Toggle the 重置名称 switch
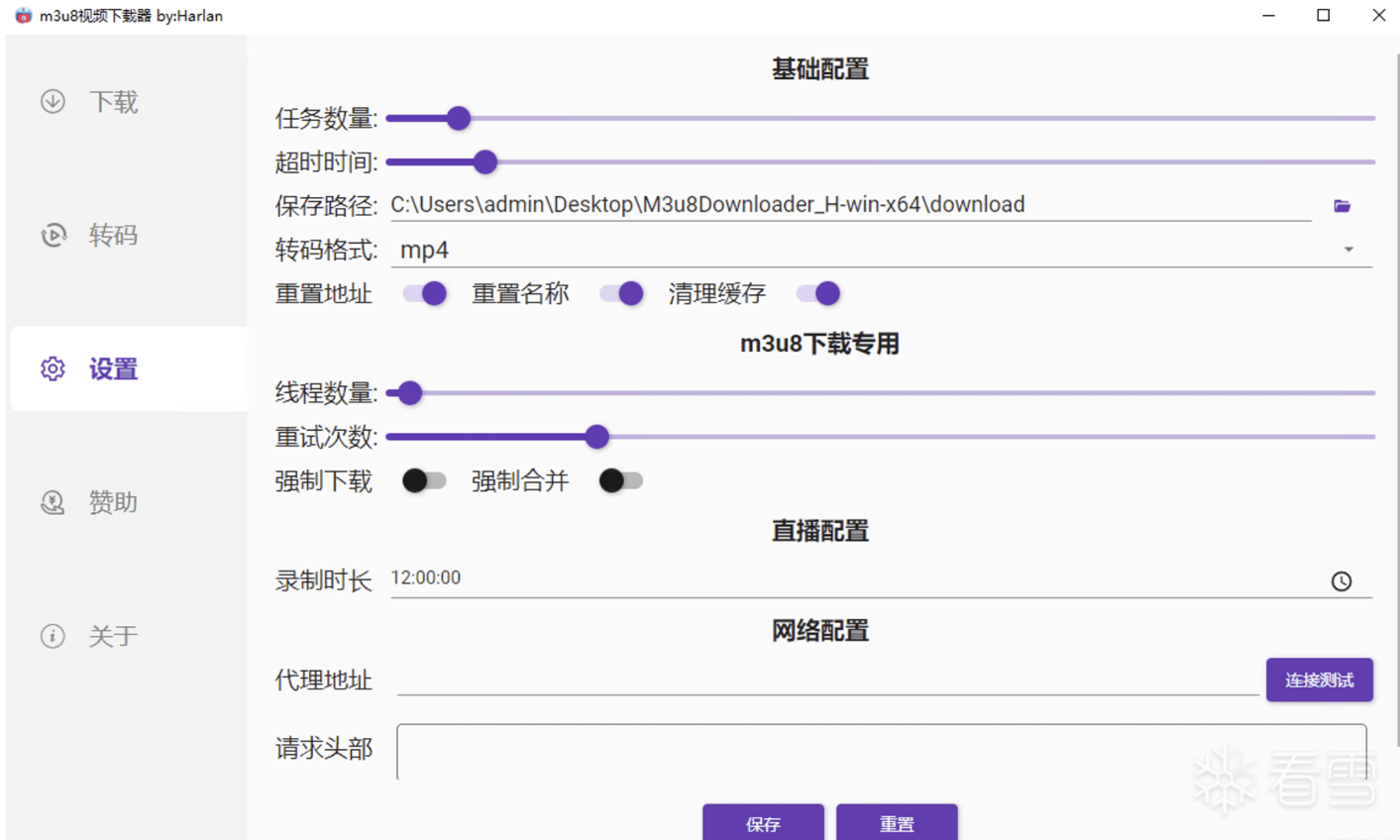 [621, 293]
